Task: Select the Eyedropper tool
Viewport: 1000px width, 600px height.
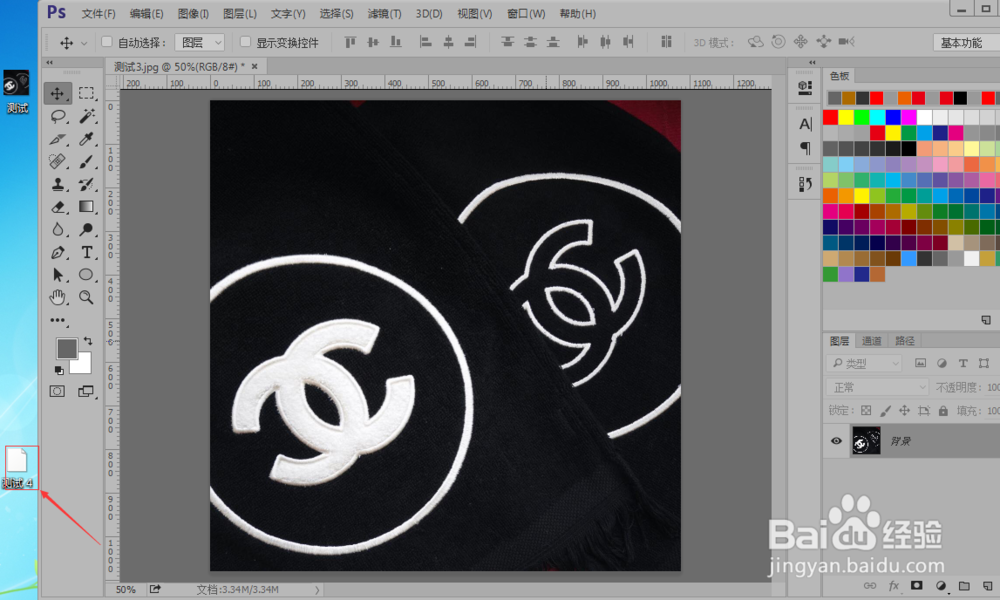Action: (x=86, y=139)
